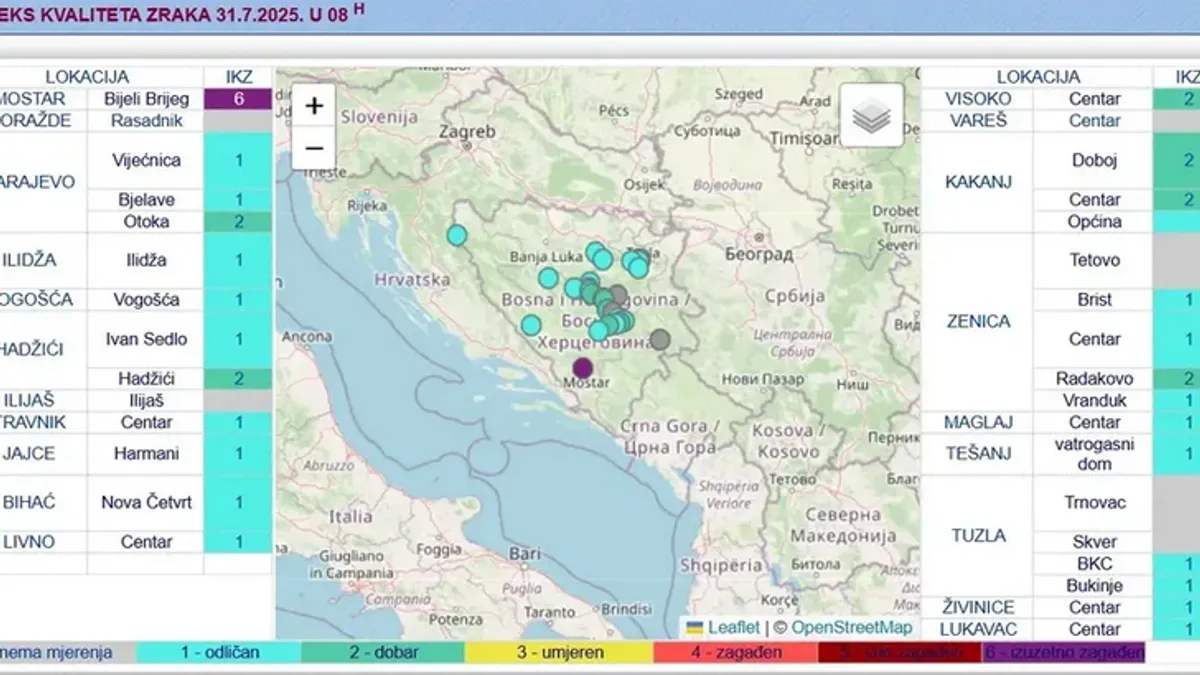
Task: Zoom in using the map plus button
Action: [315, 105]
